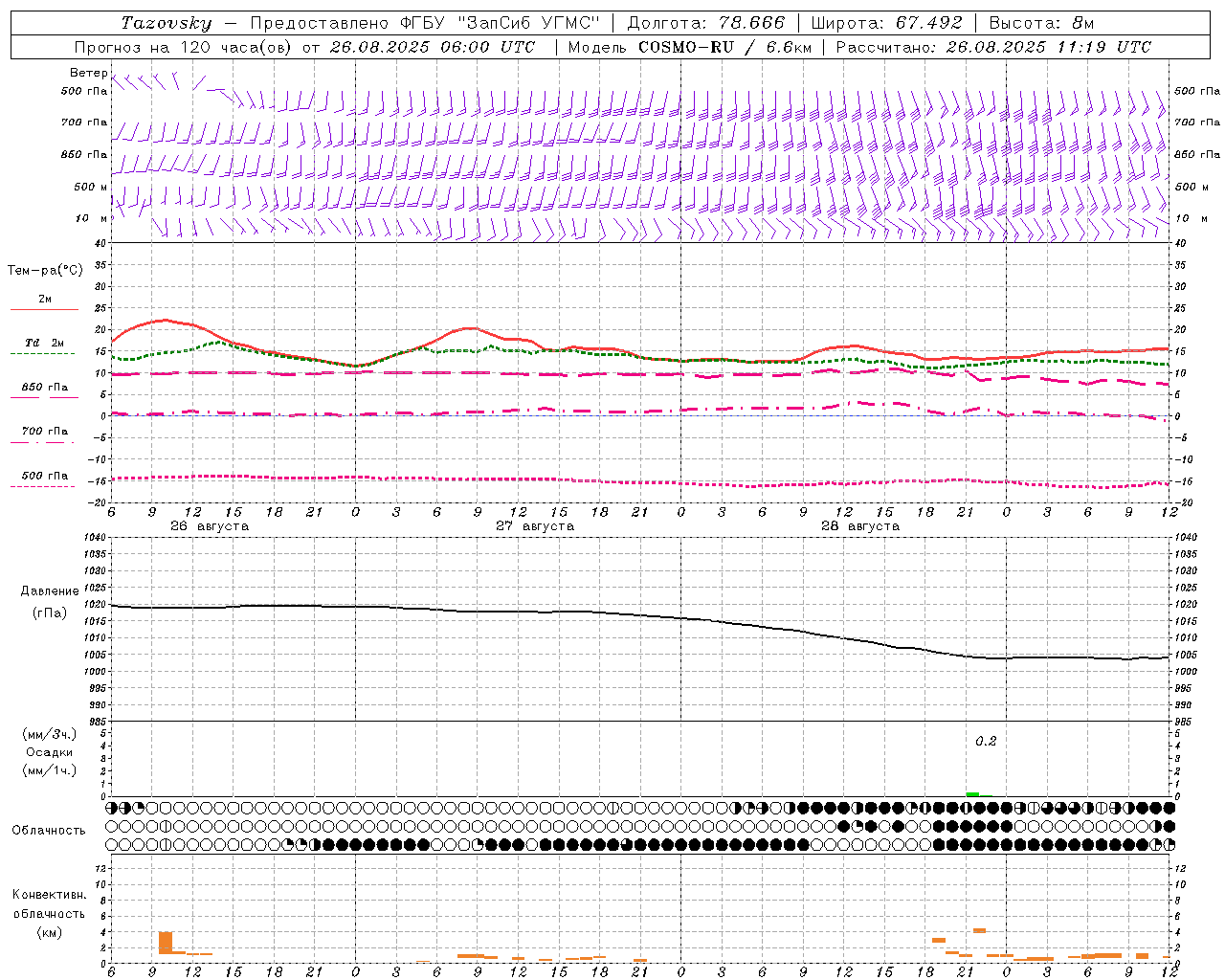1225x980 pixels.
Task: Click the forecast line "Прогноз на 120 часа(ов)"
Action: [184, 47]
